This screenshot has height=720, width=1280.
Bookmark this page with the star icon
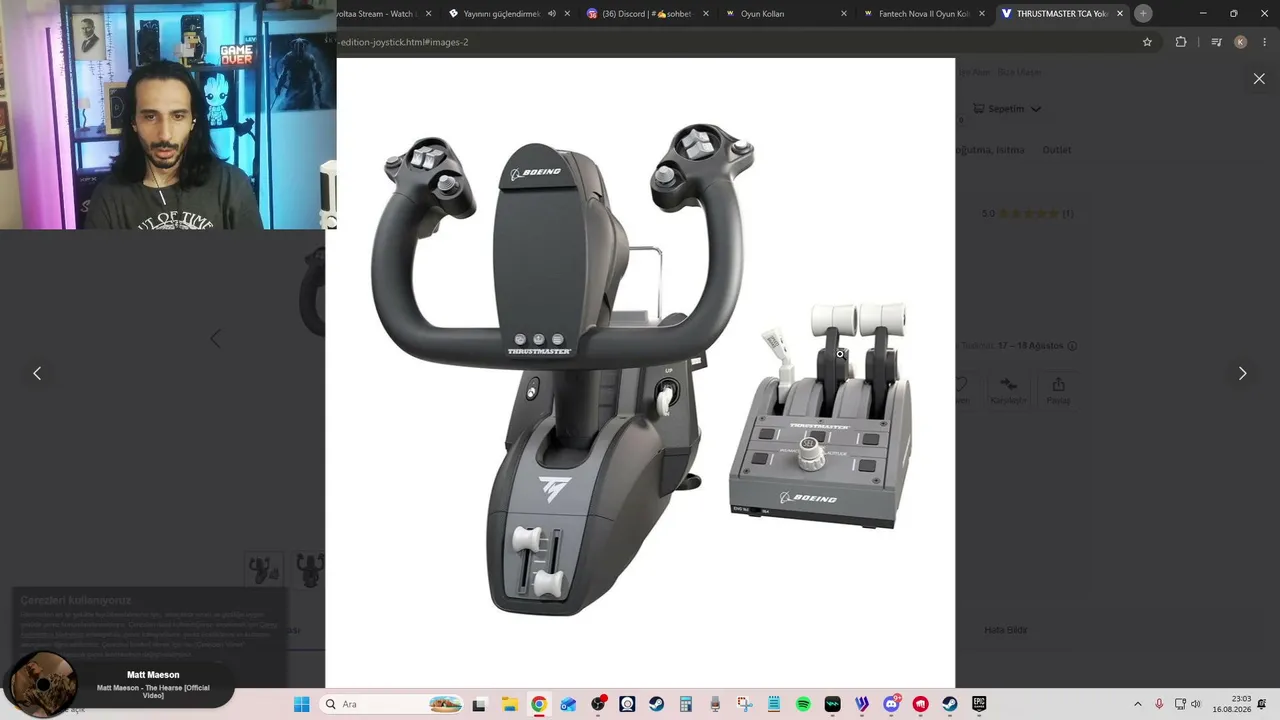(x=1147, y=42)
